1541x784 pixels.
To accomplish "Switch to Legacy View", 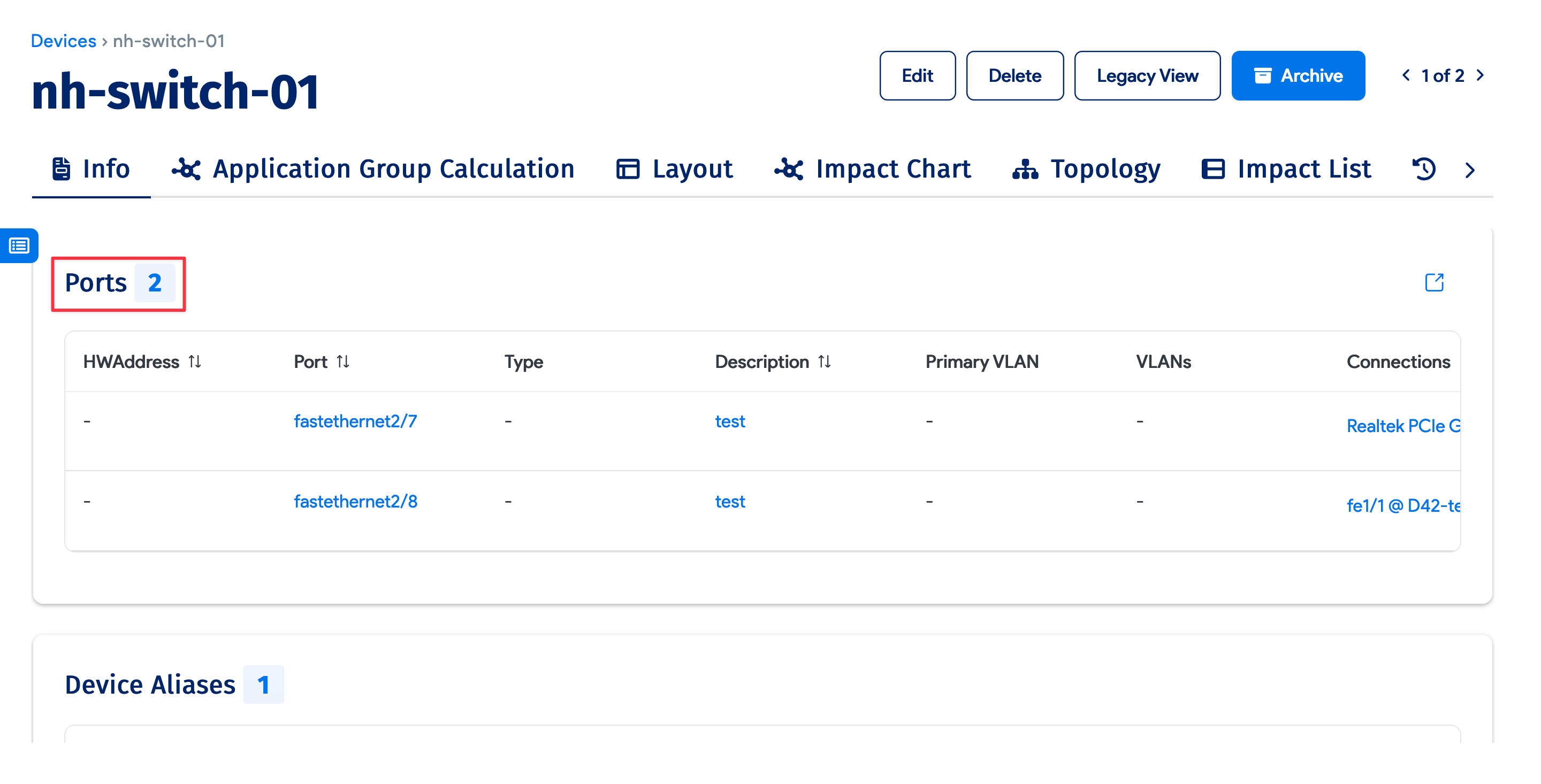I will (x=1147, y=76).
